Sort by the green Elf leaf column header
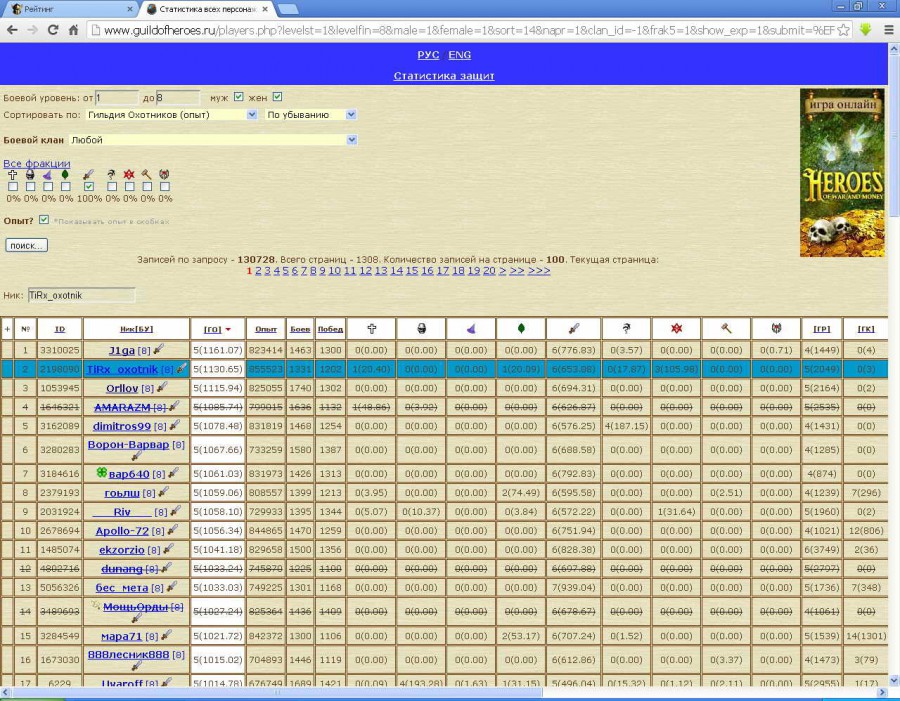Image resolution: width=900 pixels, height=701 pixels. [x=521, y=328]
